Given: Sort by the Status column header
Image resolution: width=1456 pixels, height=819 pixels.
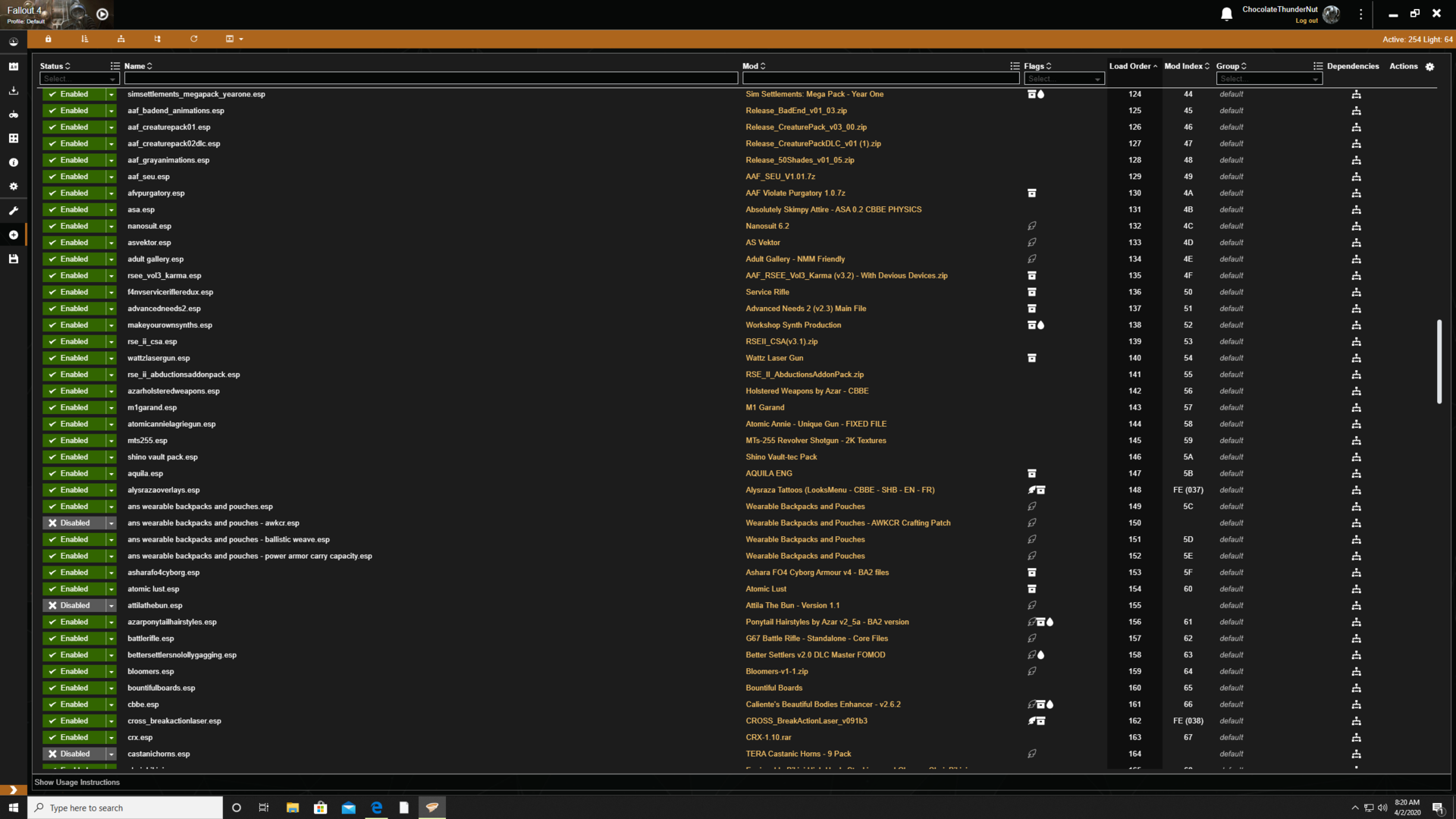Looking at the screenshot, I should (x=55, y=66).
